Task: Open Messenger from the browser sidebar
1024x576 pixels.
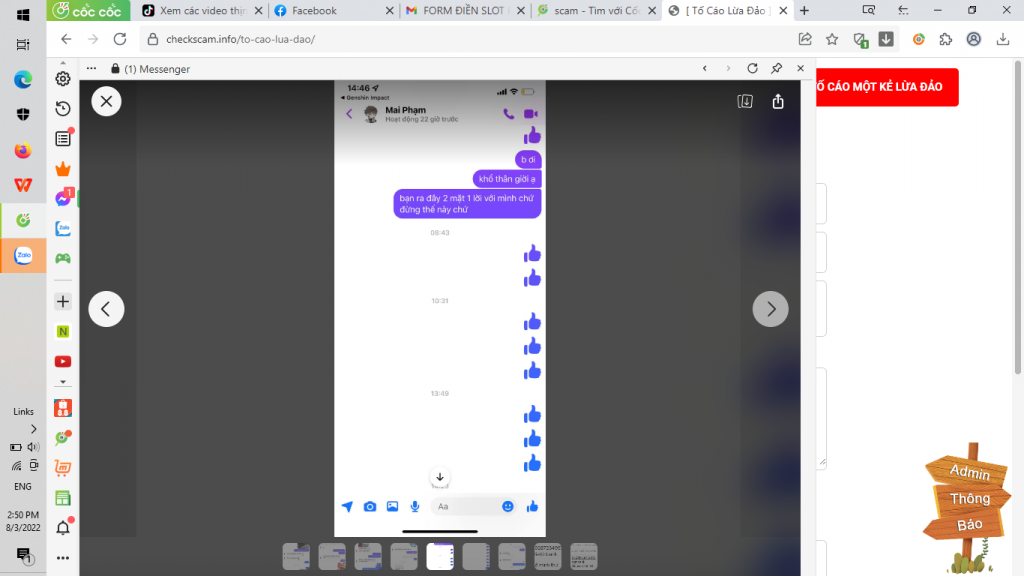Action: click(62, 198)
